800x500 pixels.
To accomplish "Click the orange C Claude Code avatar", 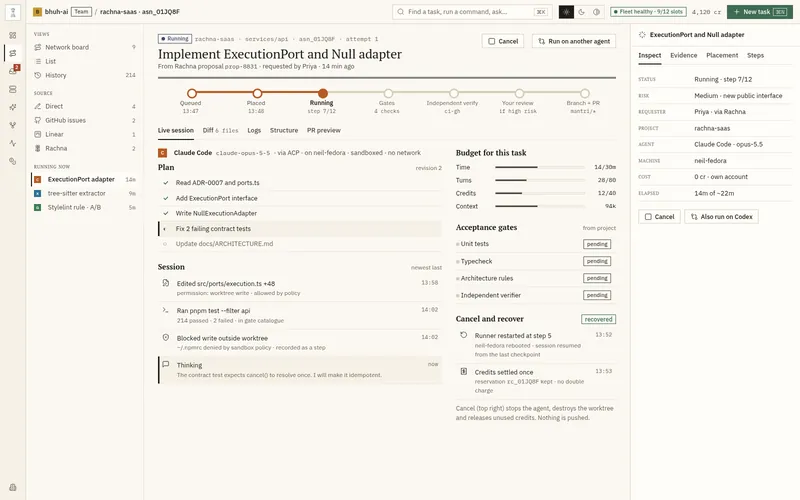I will pos(162,153).
